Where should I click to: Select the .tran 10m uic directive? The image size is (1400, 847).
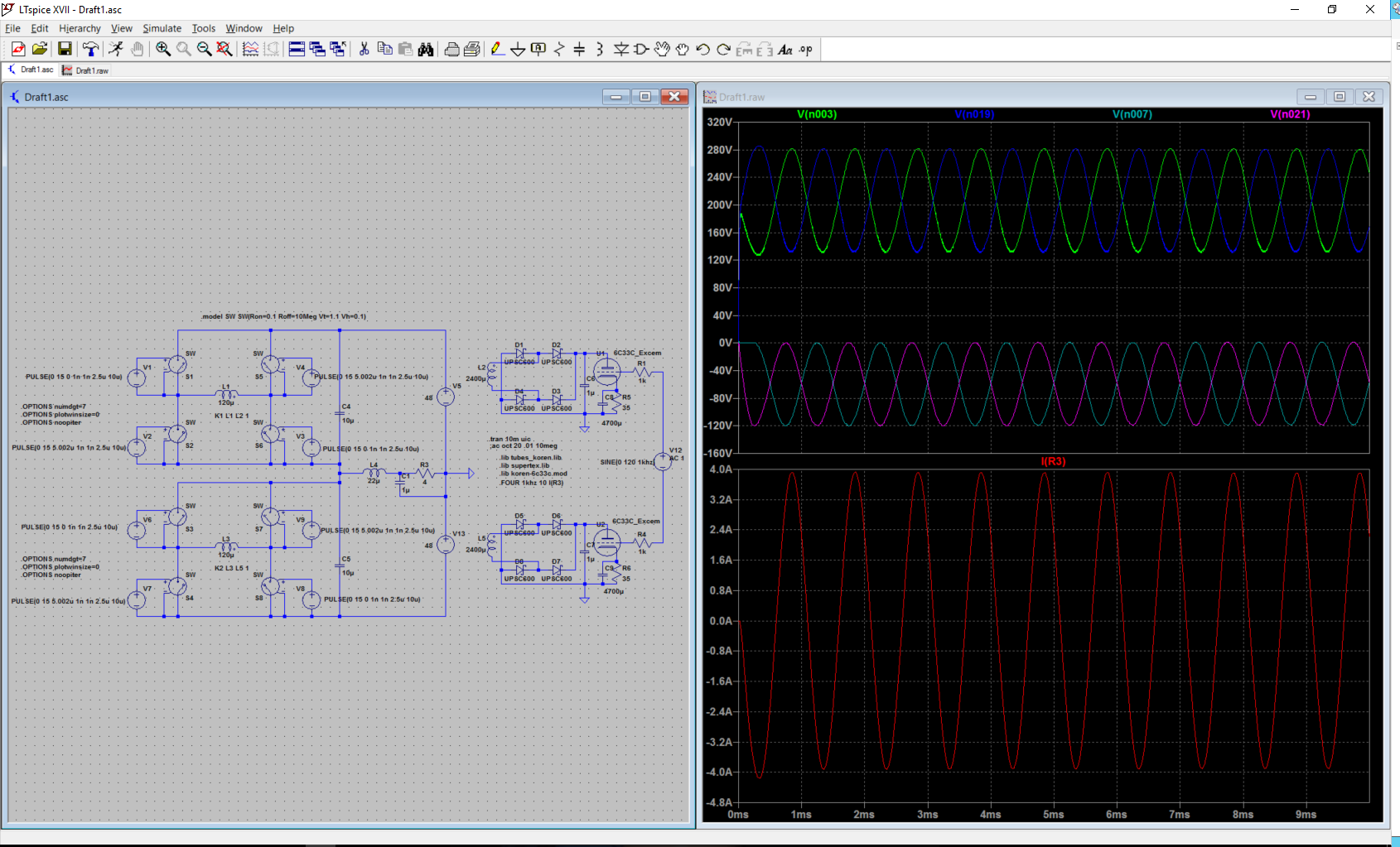pyautogui.click(x=509, y=439)
